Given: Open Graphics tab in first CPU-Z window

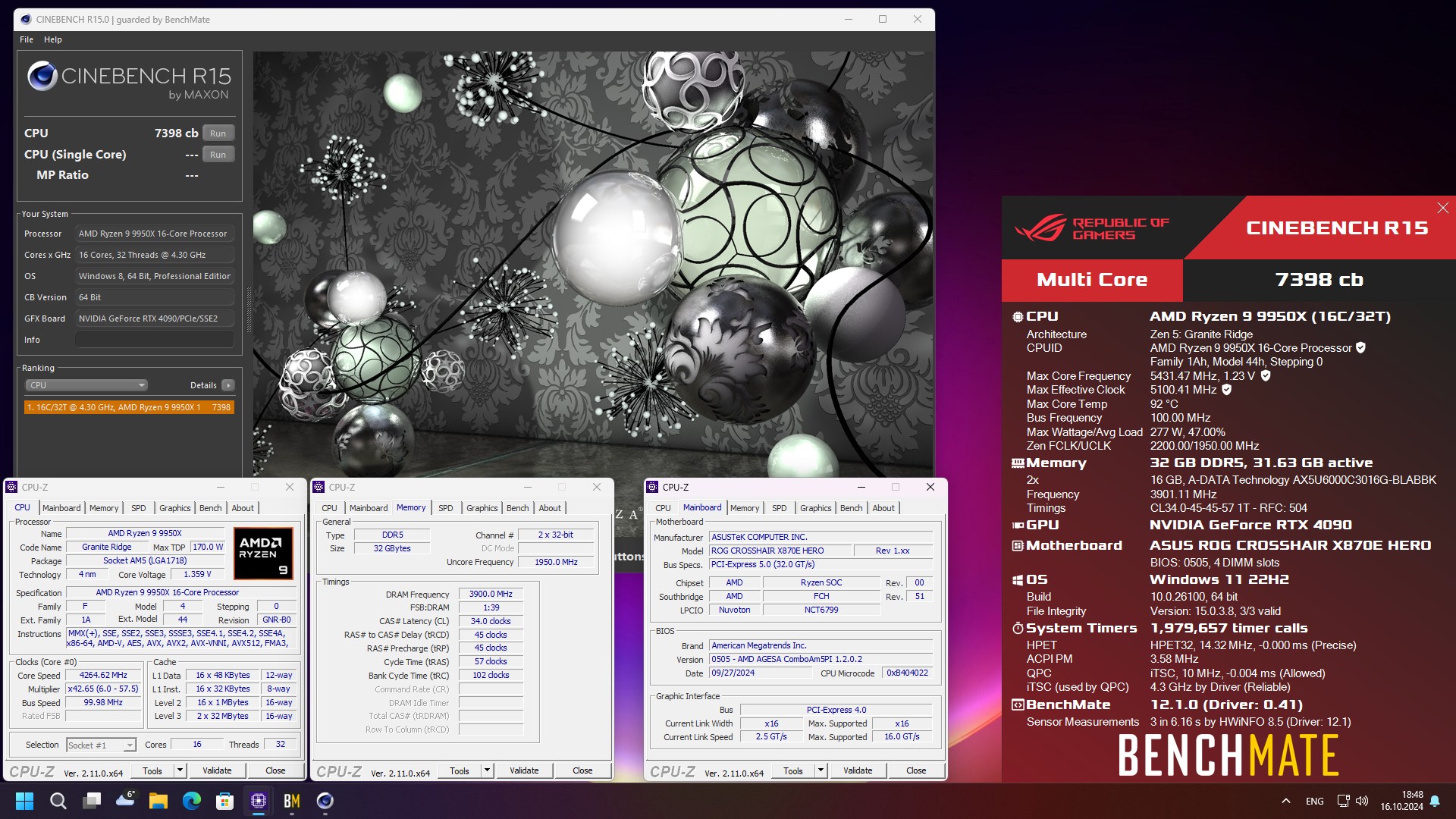Looking at the screenshot, I should [175, 508].
